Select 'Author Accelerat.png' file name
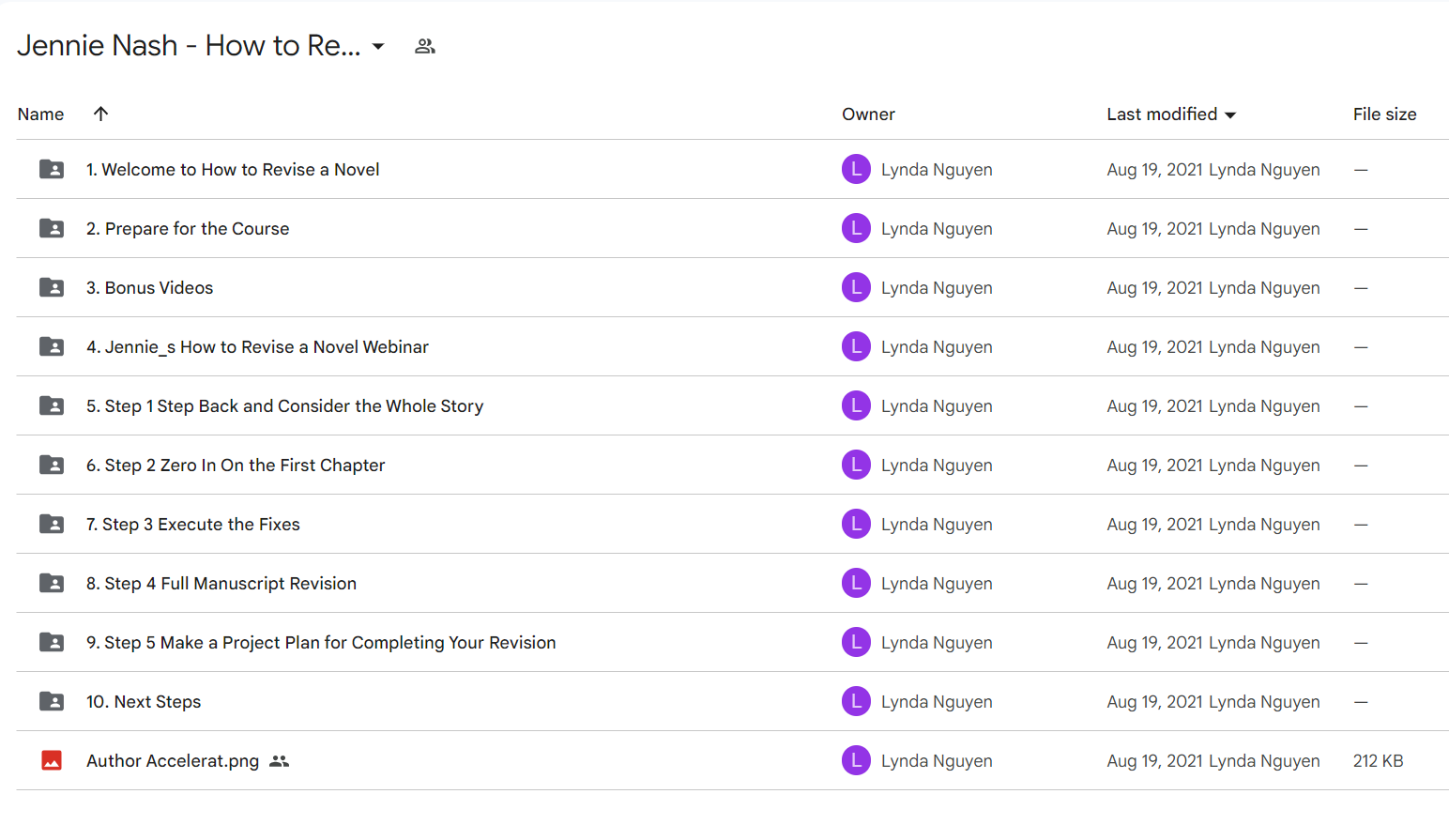Viewport: 1449px width, 840px height. (x=173, y=761)
